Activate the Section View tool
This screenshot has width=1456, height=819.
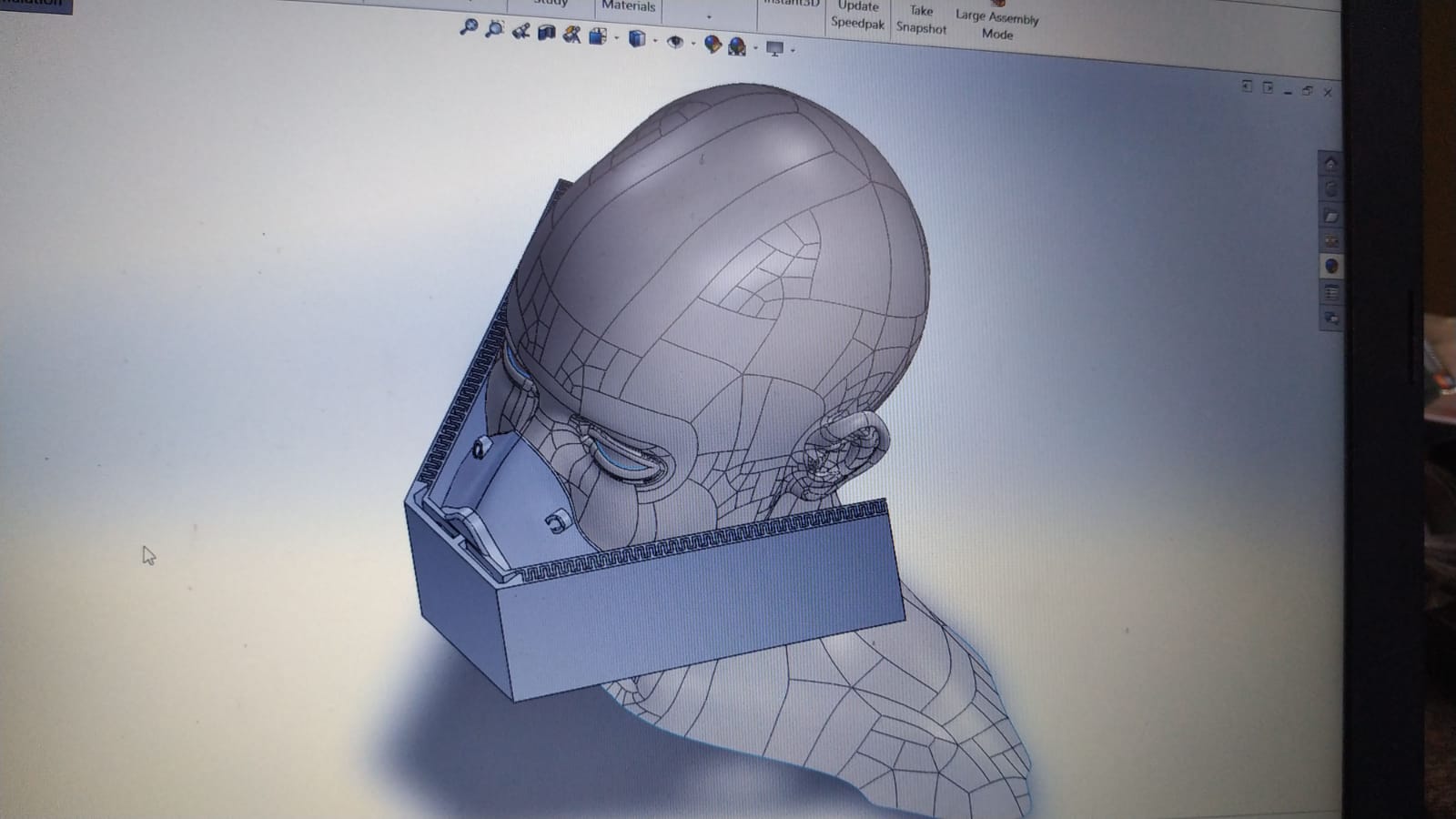(546, 34)
